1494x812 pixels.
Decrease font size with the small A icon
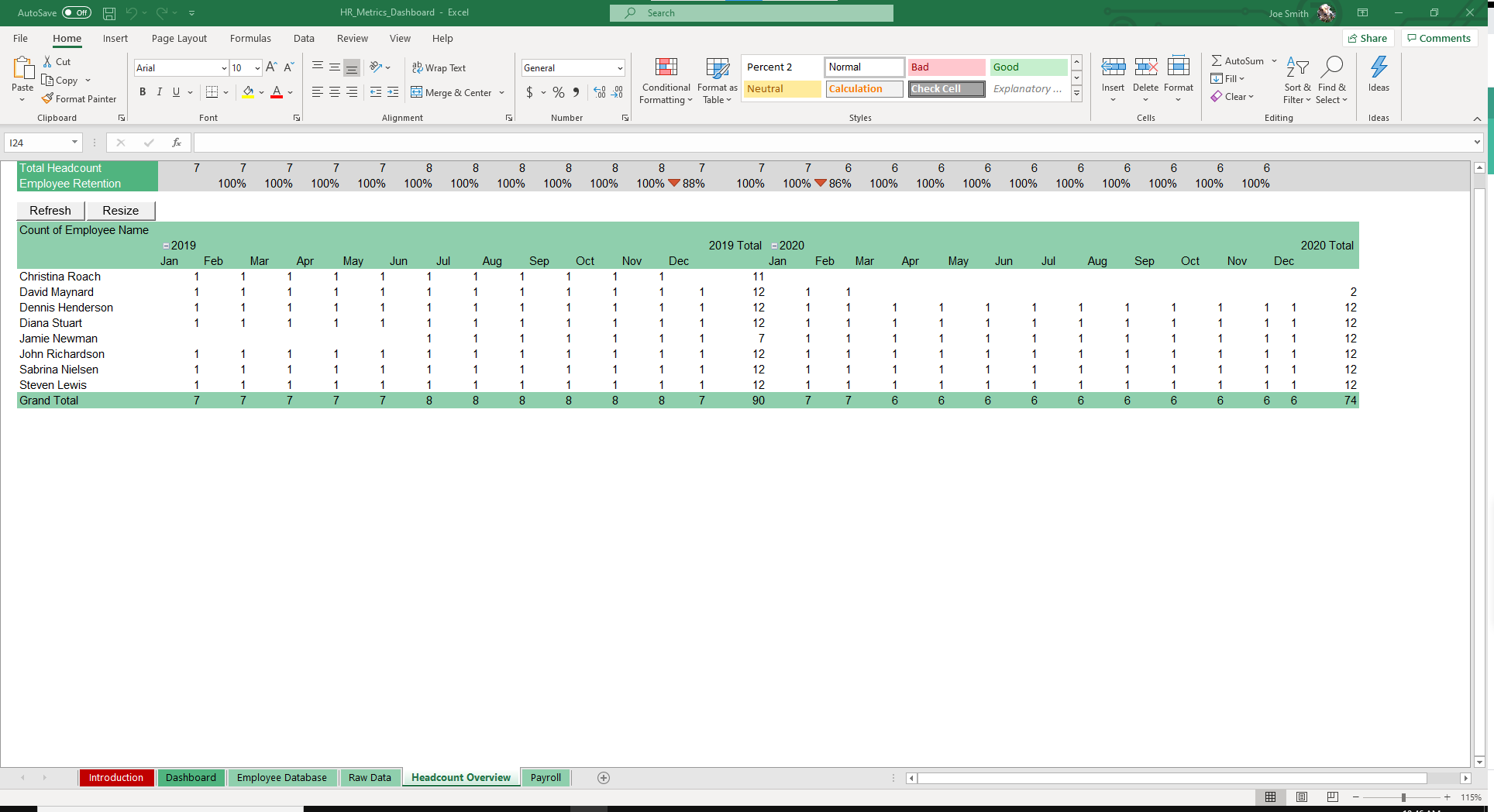(288, 68)
